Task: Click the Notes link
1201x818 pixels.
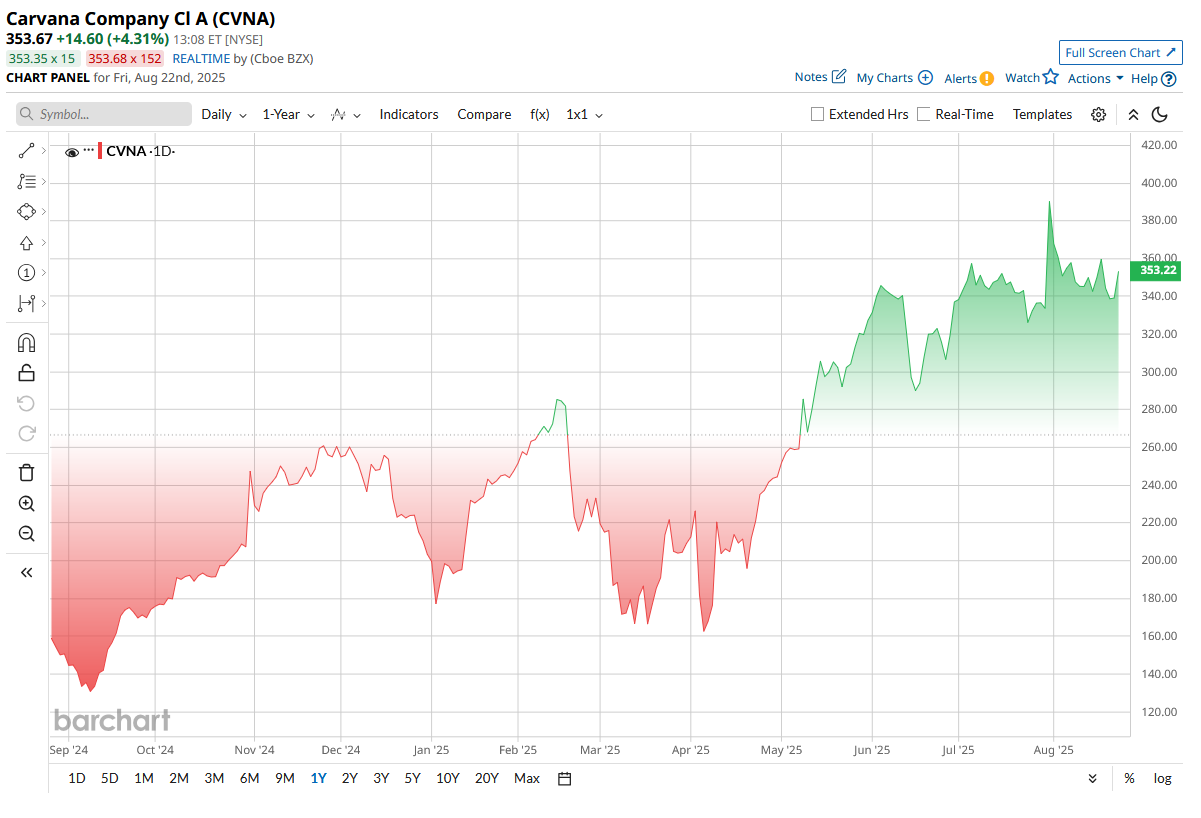Action: [811, 77]
